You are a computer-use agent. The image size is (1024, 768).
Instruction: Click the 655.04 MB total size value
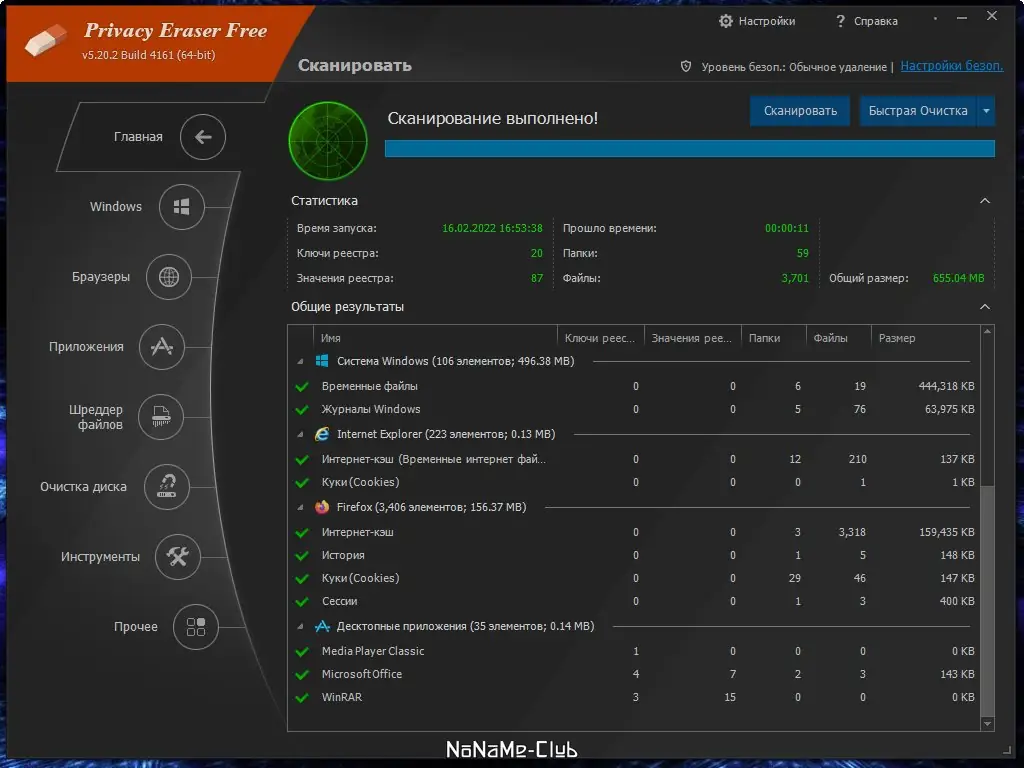pyautogui.click(x=958, y=278)
